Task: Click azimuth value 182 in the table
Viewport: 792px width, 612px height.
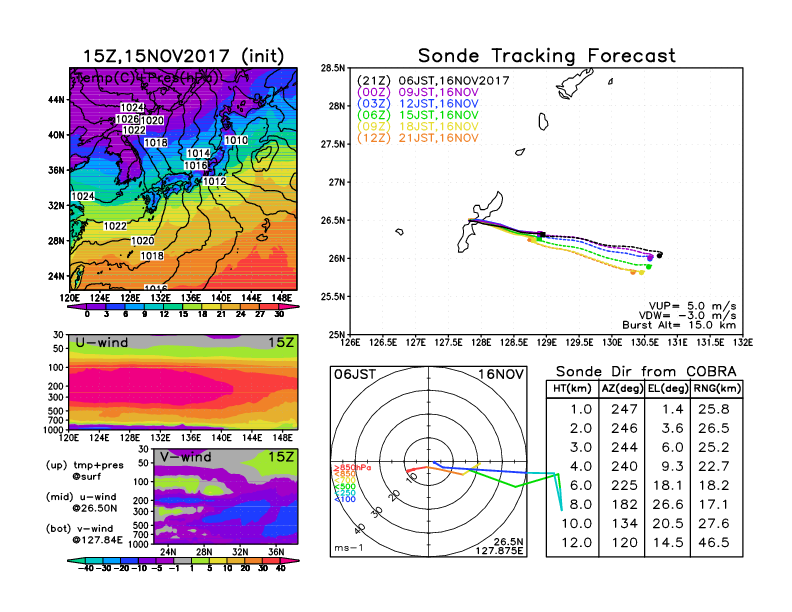Action: tap(624, 504)
